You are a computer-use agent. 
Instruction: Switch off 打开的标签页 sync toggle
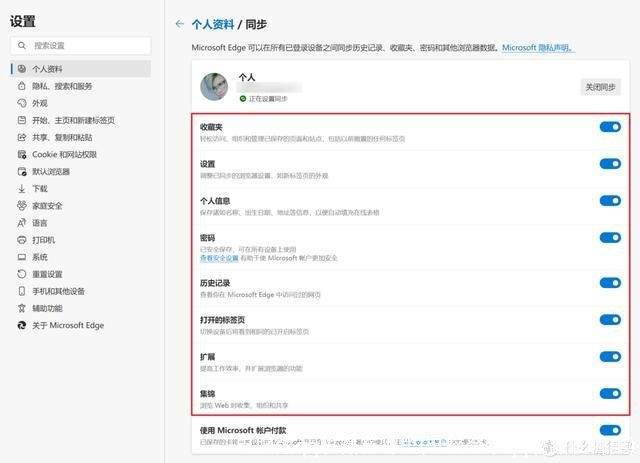pos(610,319)
